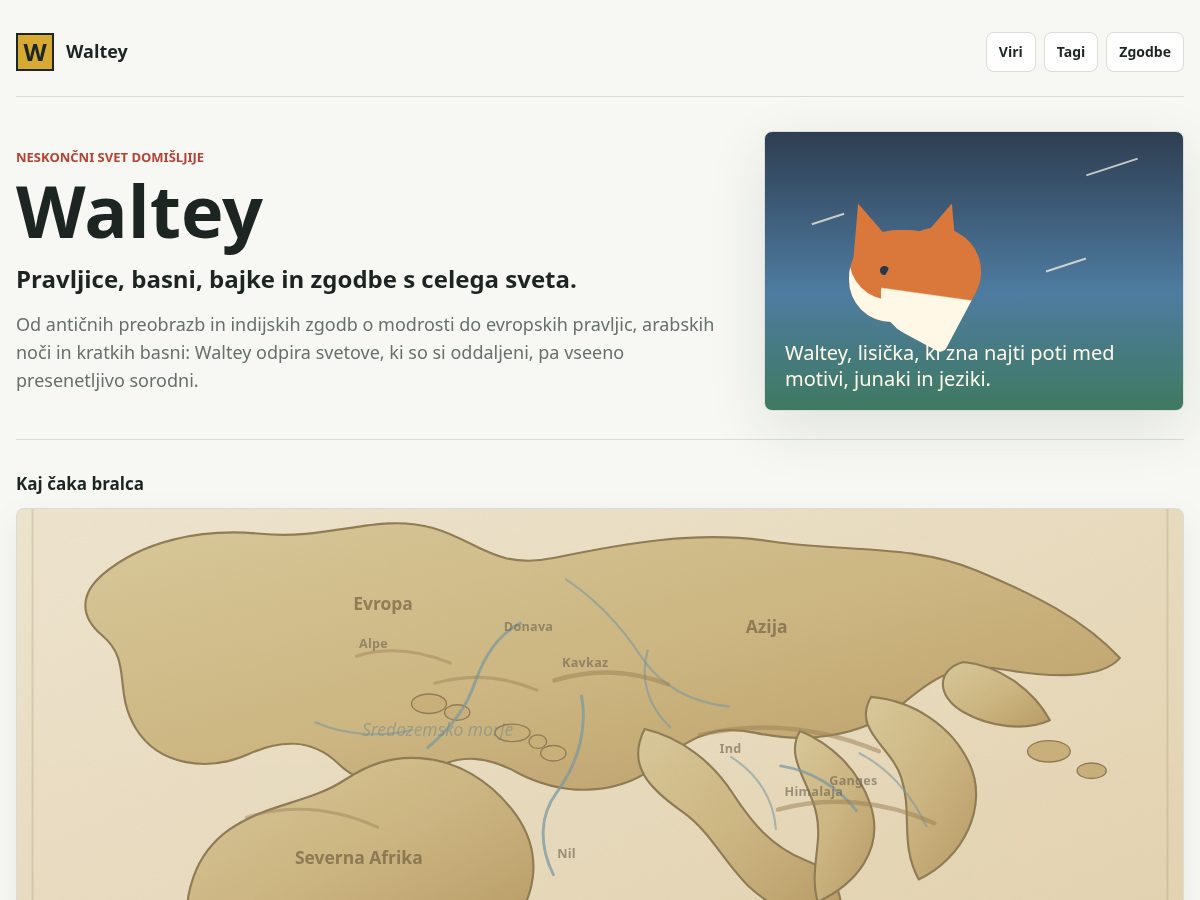Open the Zgodbe navigation button

pos(1145,52)
